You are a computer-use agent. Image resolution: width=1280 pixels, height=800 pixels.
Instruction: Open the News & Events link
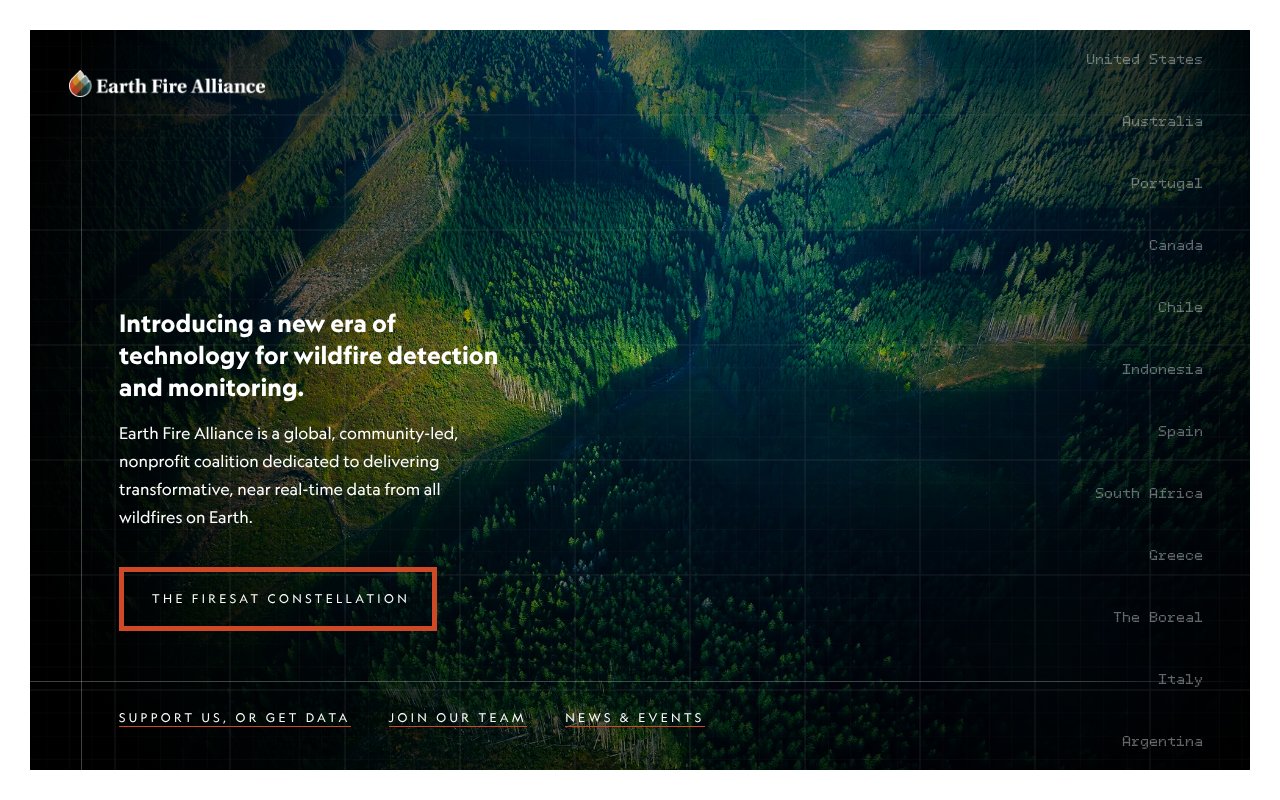click(634, 718)
